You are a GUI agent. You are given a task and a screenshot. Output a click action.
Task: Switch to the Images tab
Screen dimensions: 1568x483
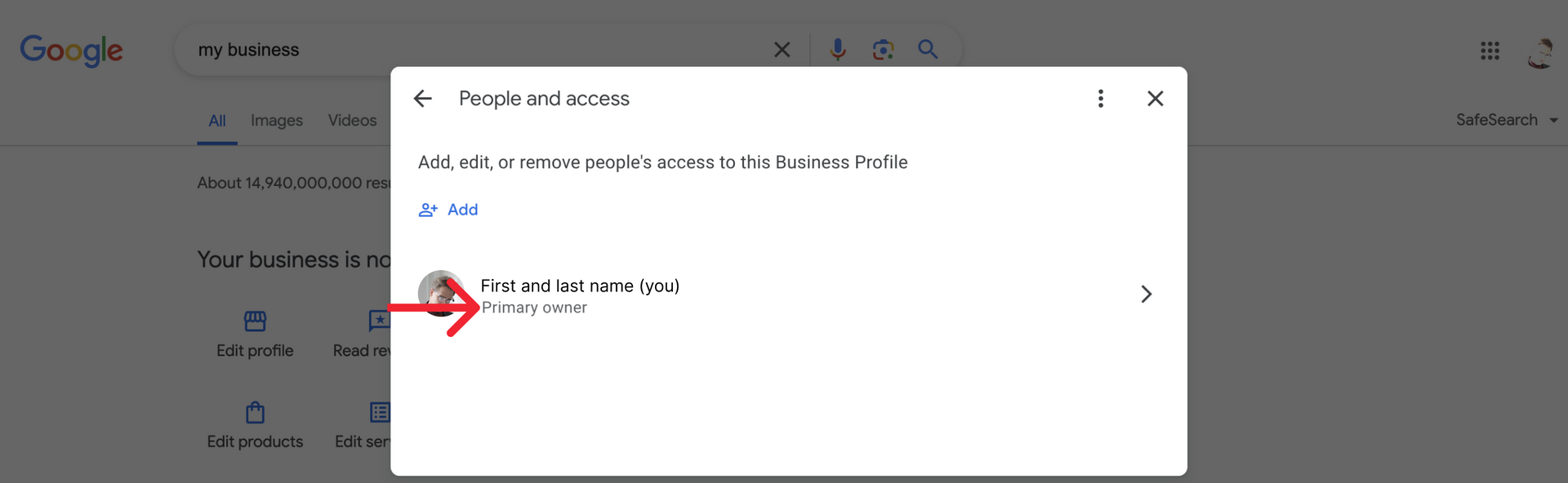[x=277, y=121]
